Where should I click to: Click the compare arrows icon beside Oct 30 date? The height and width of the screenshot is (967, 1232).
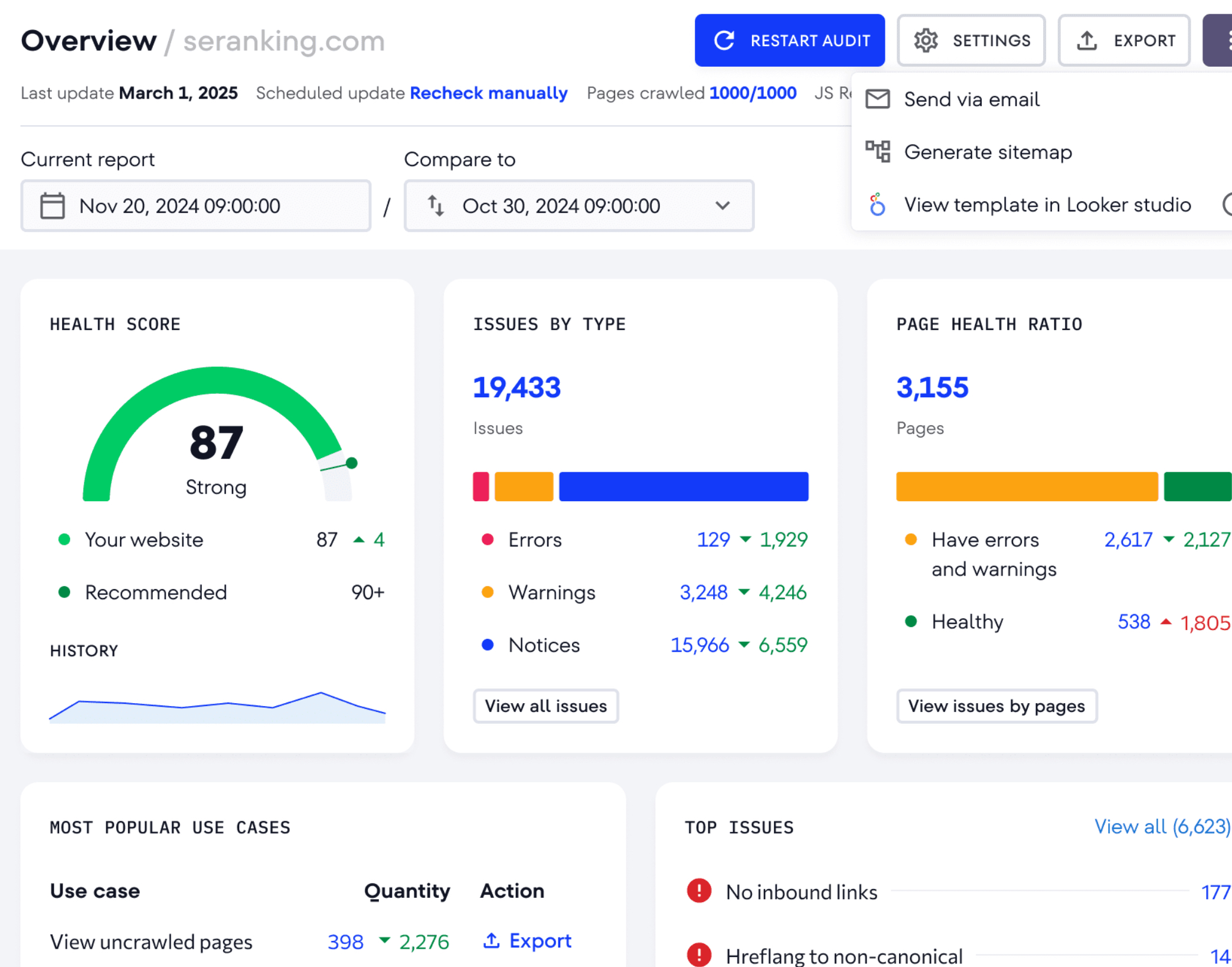(x=436, y=205)
